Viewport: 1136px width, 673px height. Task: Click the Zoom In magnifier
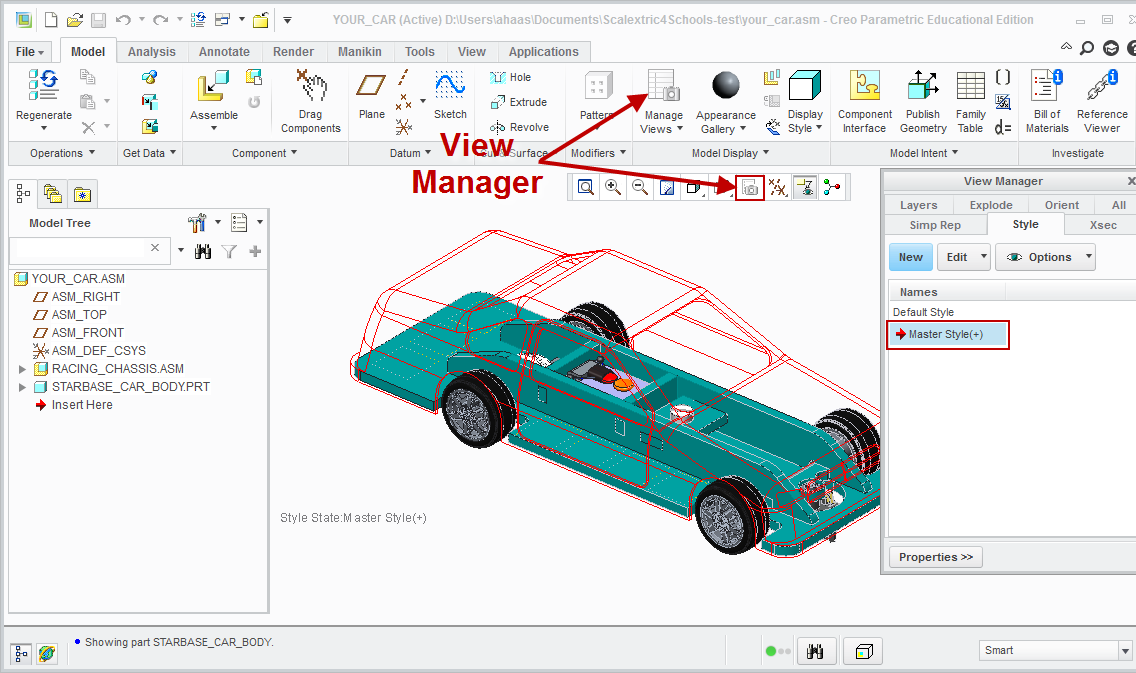pos(613,188)
